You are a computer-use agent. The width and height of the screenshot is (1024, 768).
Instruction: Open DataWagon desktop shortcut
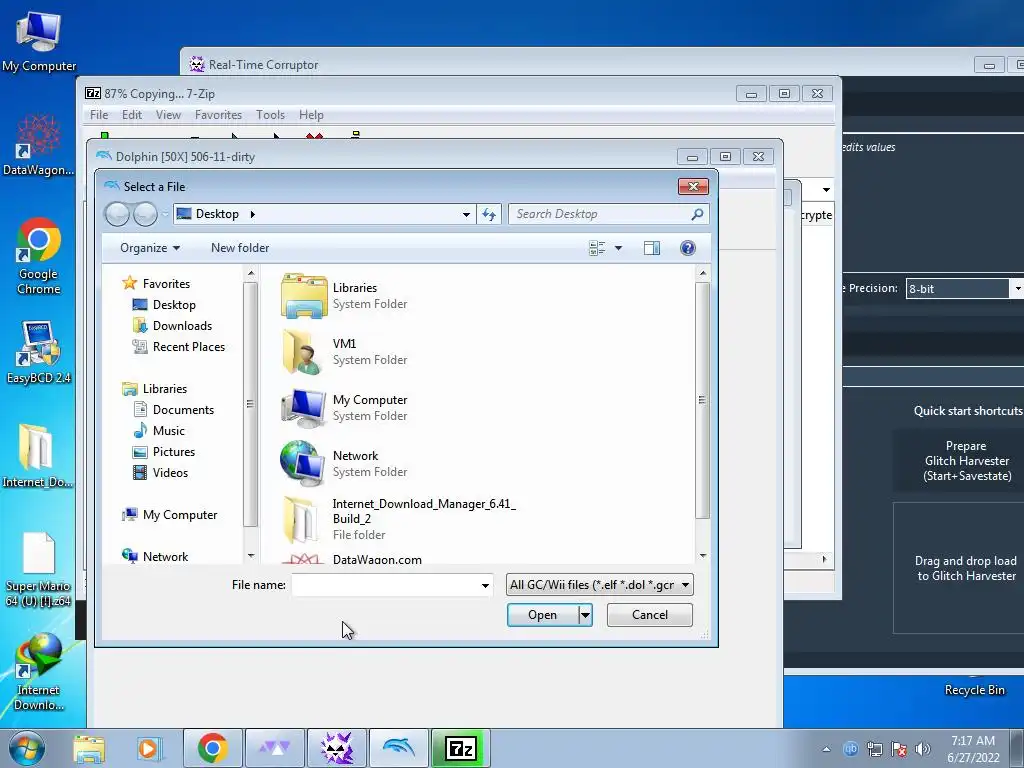pyautogui.click(x=39, y=145)
